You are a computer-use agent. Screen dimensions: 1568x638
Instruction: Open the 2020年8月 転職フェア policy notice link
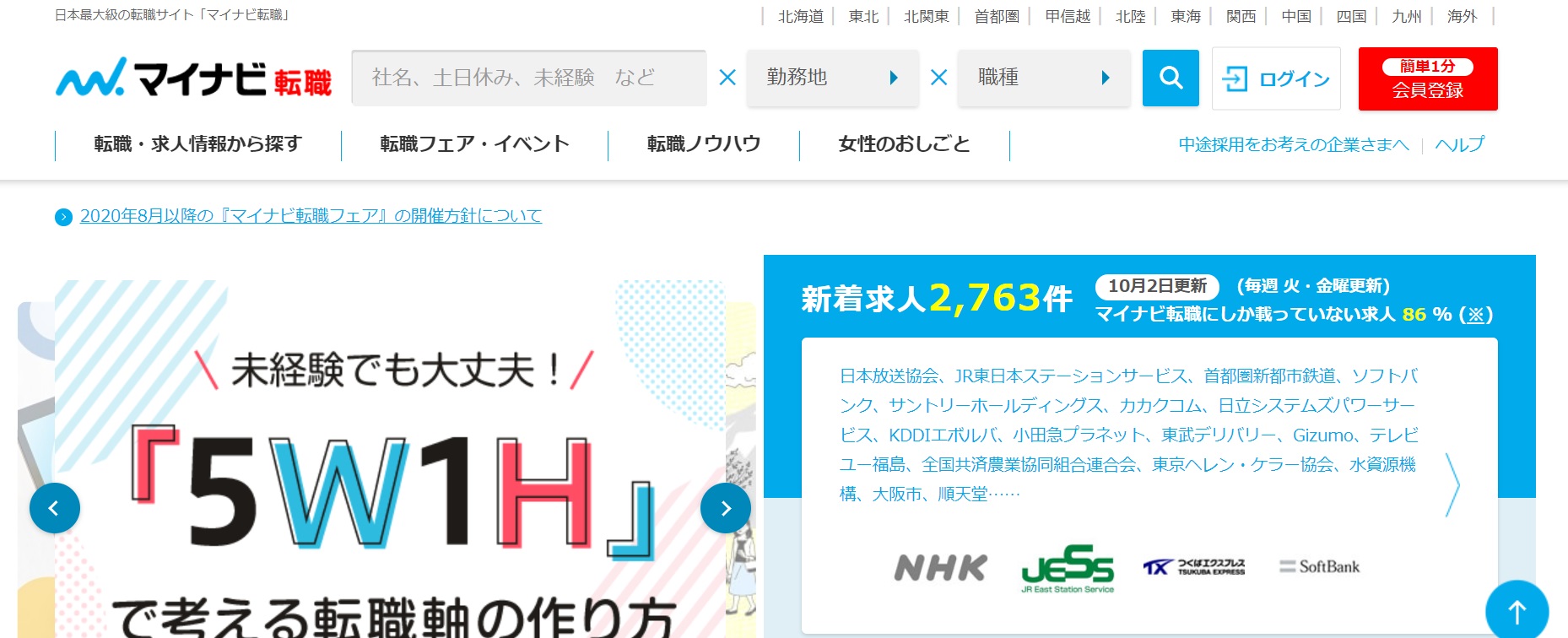(x=311, y=216)
